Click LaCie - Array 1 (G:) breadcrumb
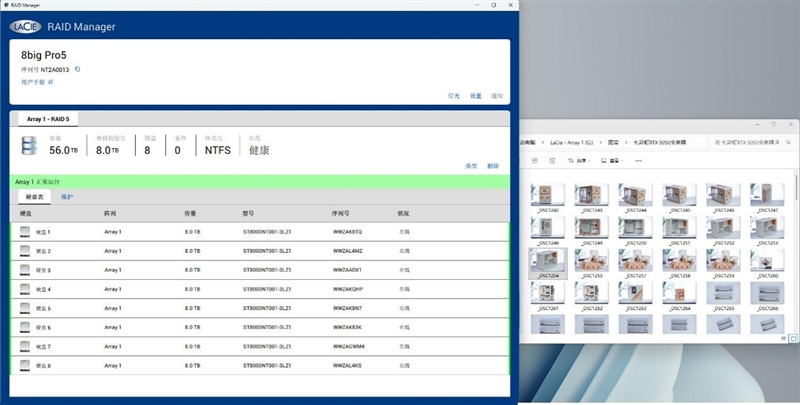Viewport: 800px width, 405px height. point(571,142)
